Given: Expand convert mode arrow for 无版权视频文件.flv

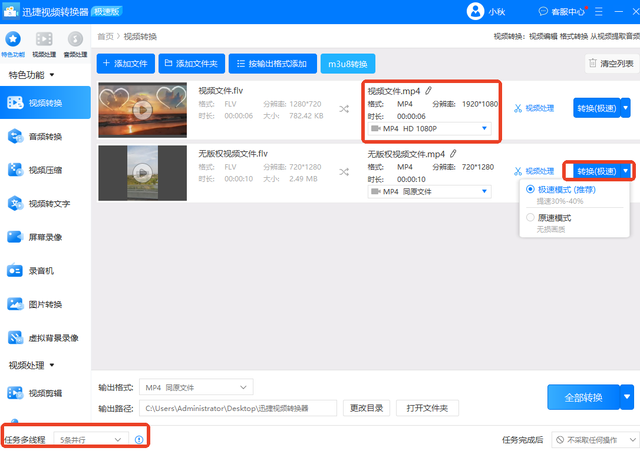Looking at the screenshot, I should click(626, 171).
